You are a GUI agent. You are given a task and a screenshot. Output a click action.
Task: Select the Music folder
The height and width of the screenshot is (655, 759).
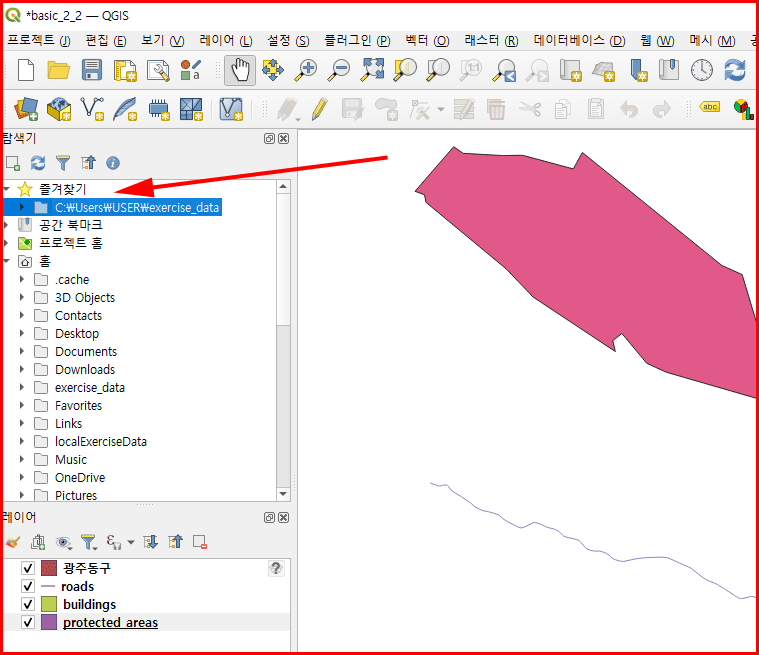click(x=71, y=459)
